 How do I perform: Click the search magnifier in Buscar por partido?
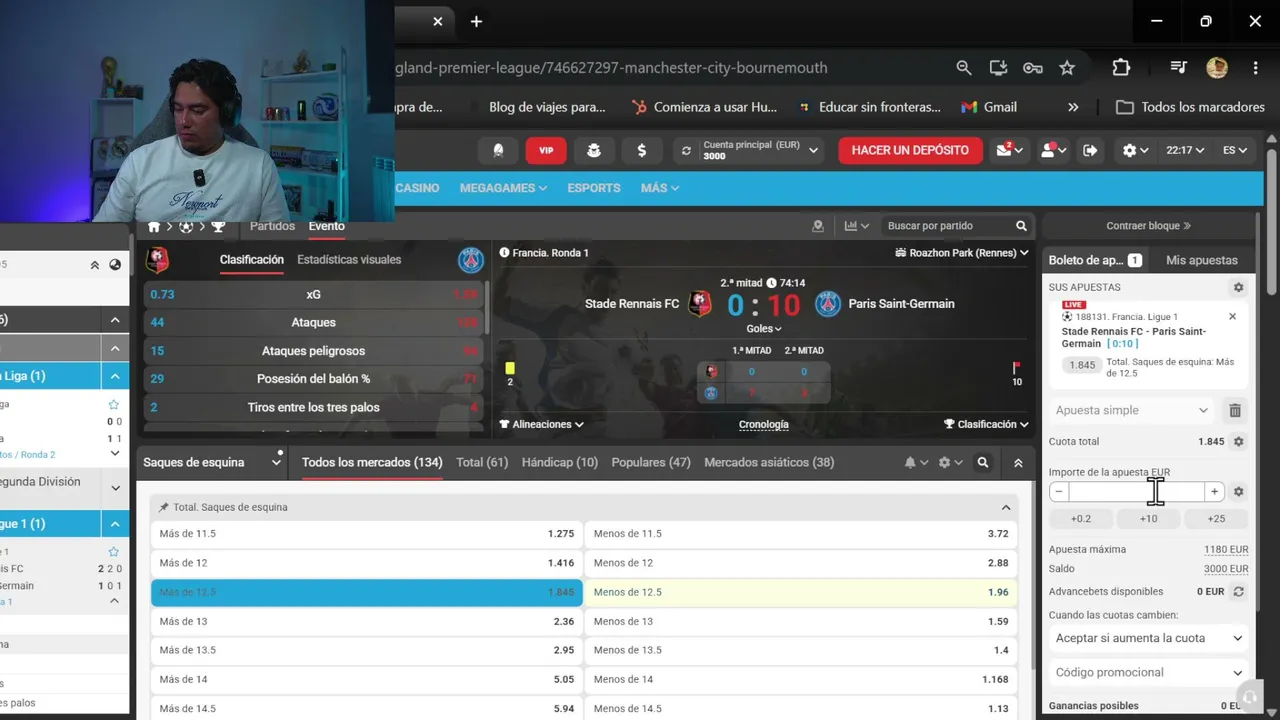click(1021, 226)
